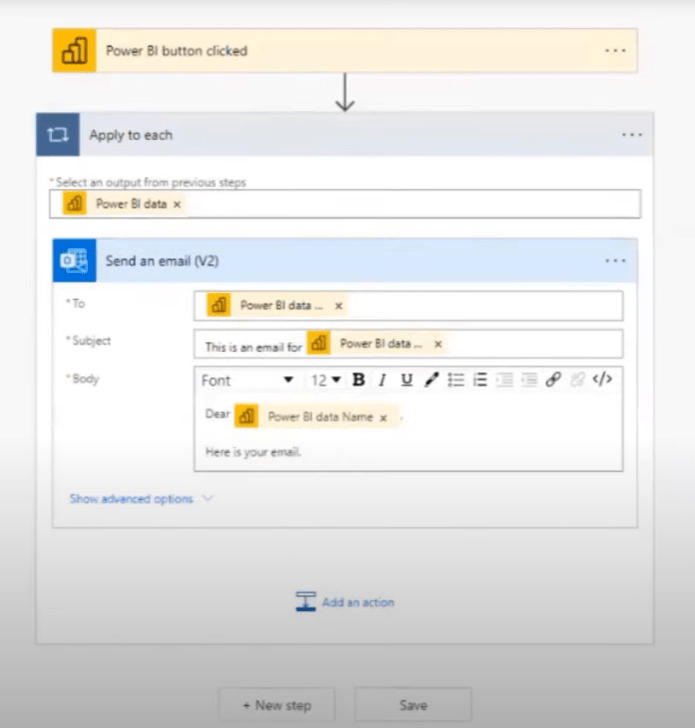Collapse the Apply to each header
695x728 pixels.
pos(344,135)
